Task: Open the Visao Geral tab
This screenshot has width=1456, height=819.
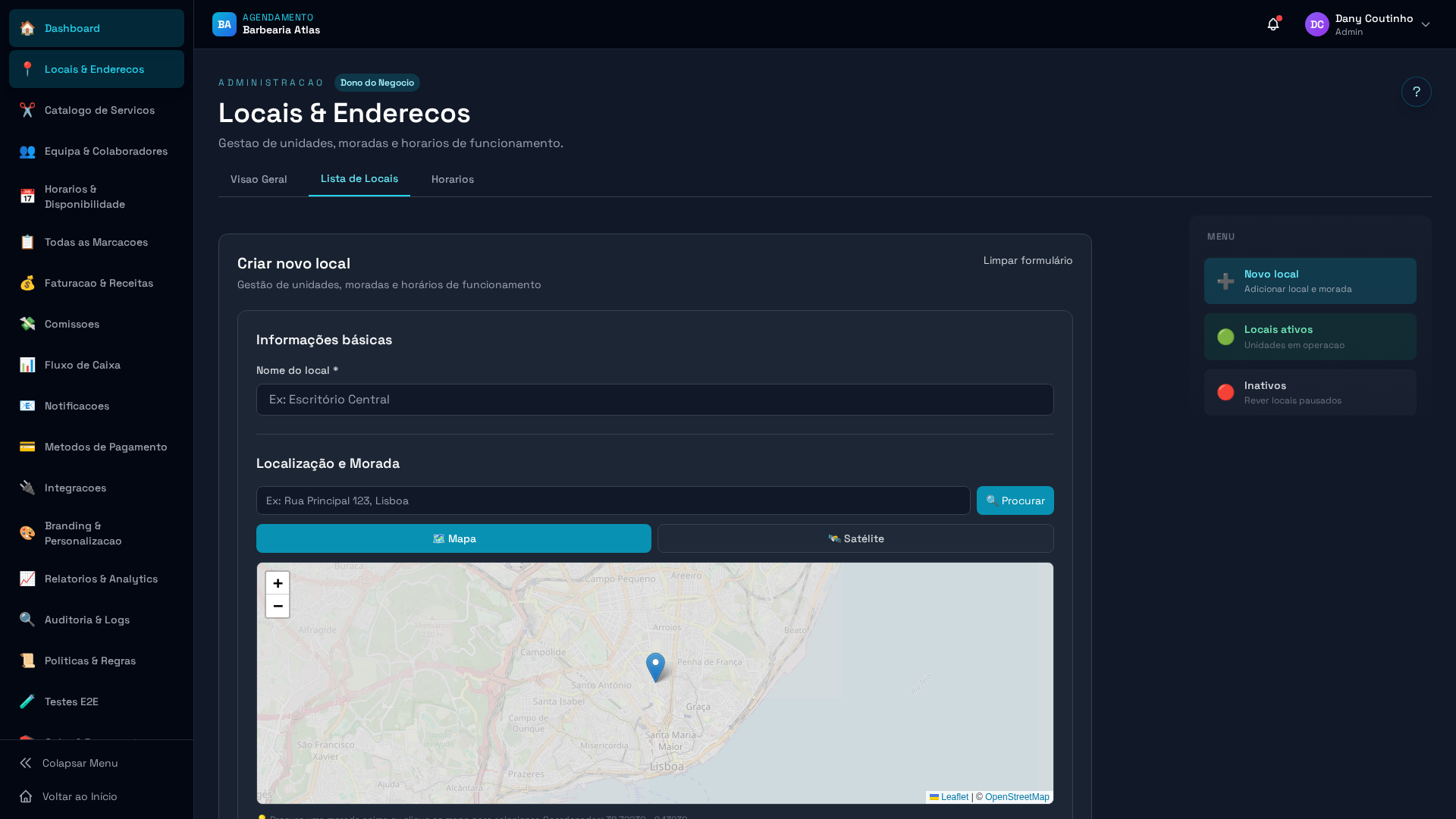Action: coord(259,179)
